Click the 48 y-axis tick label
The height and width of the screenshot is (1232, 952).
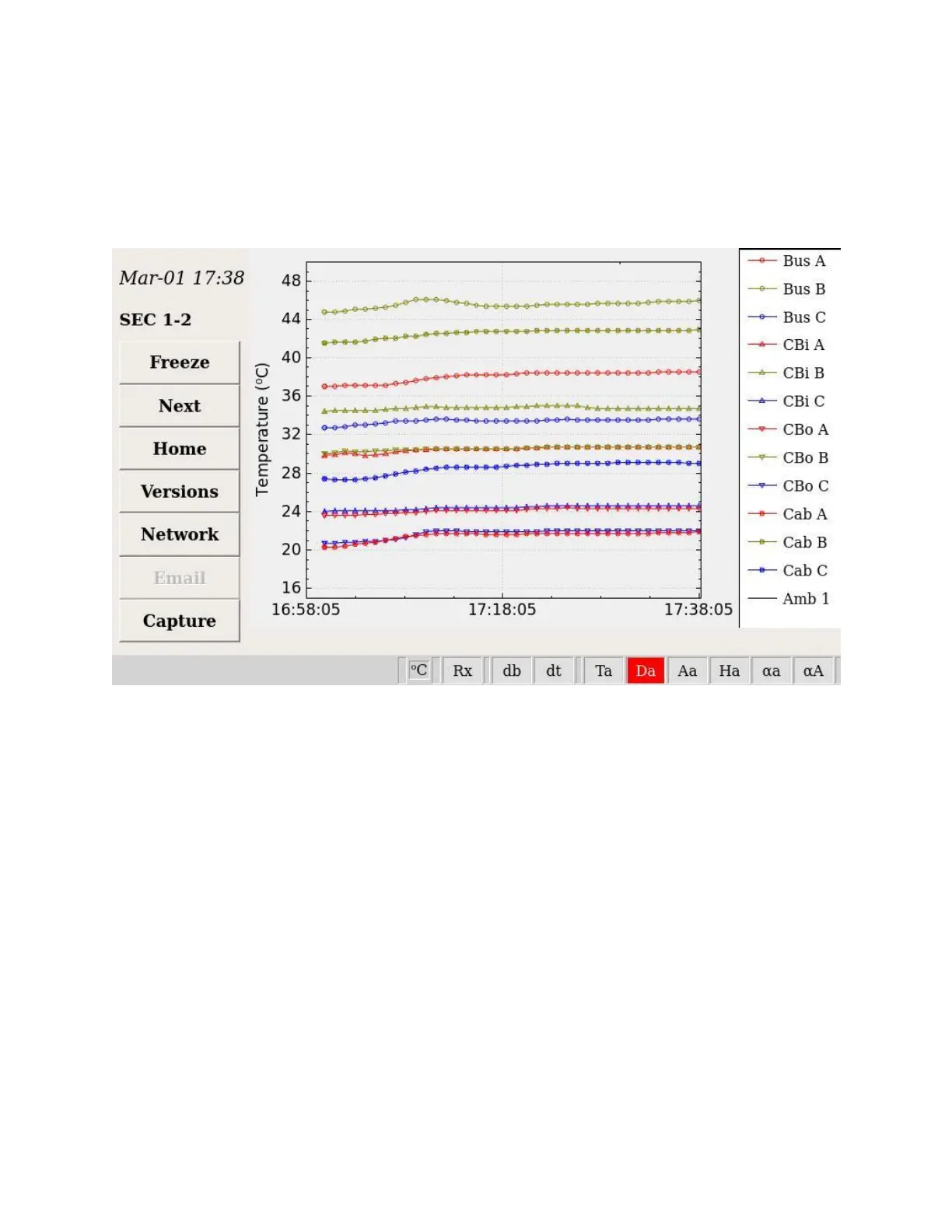[x=291, y=280]
